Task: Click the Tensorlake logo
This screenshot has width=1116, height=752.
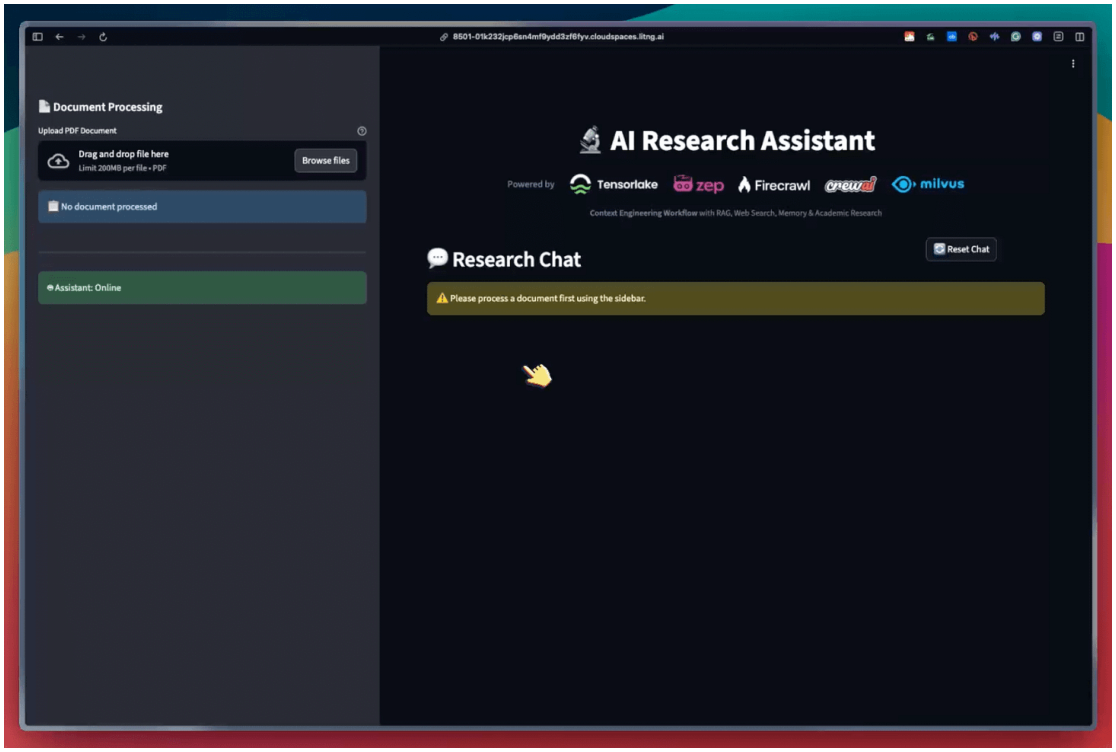Action: [614, 185]
